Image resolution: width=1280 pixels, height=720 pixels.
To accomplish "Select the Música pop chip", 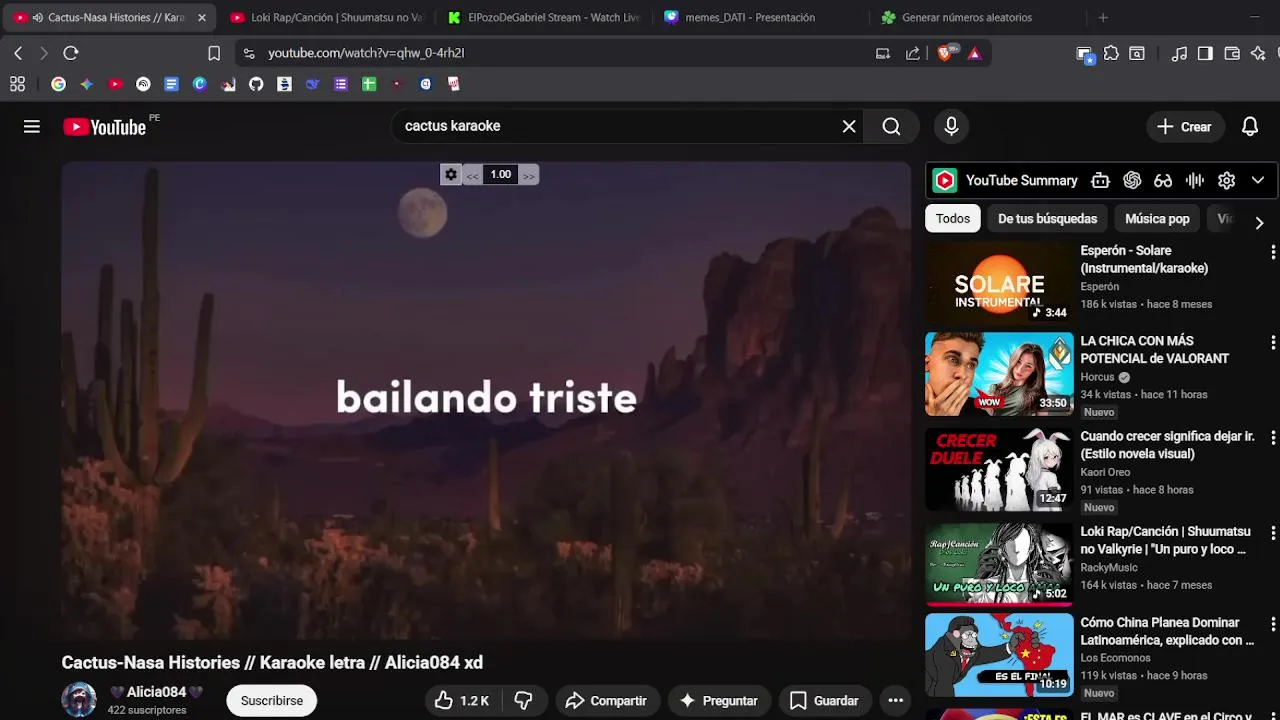I will [x=1157, y=218].
